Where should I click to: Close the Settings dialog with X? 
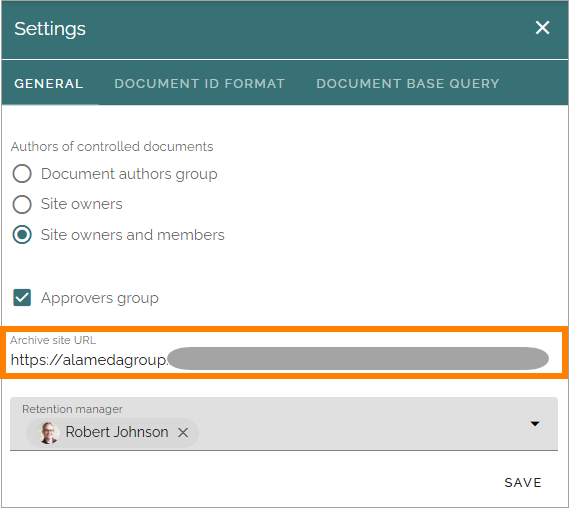pos(542,28)
